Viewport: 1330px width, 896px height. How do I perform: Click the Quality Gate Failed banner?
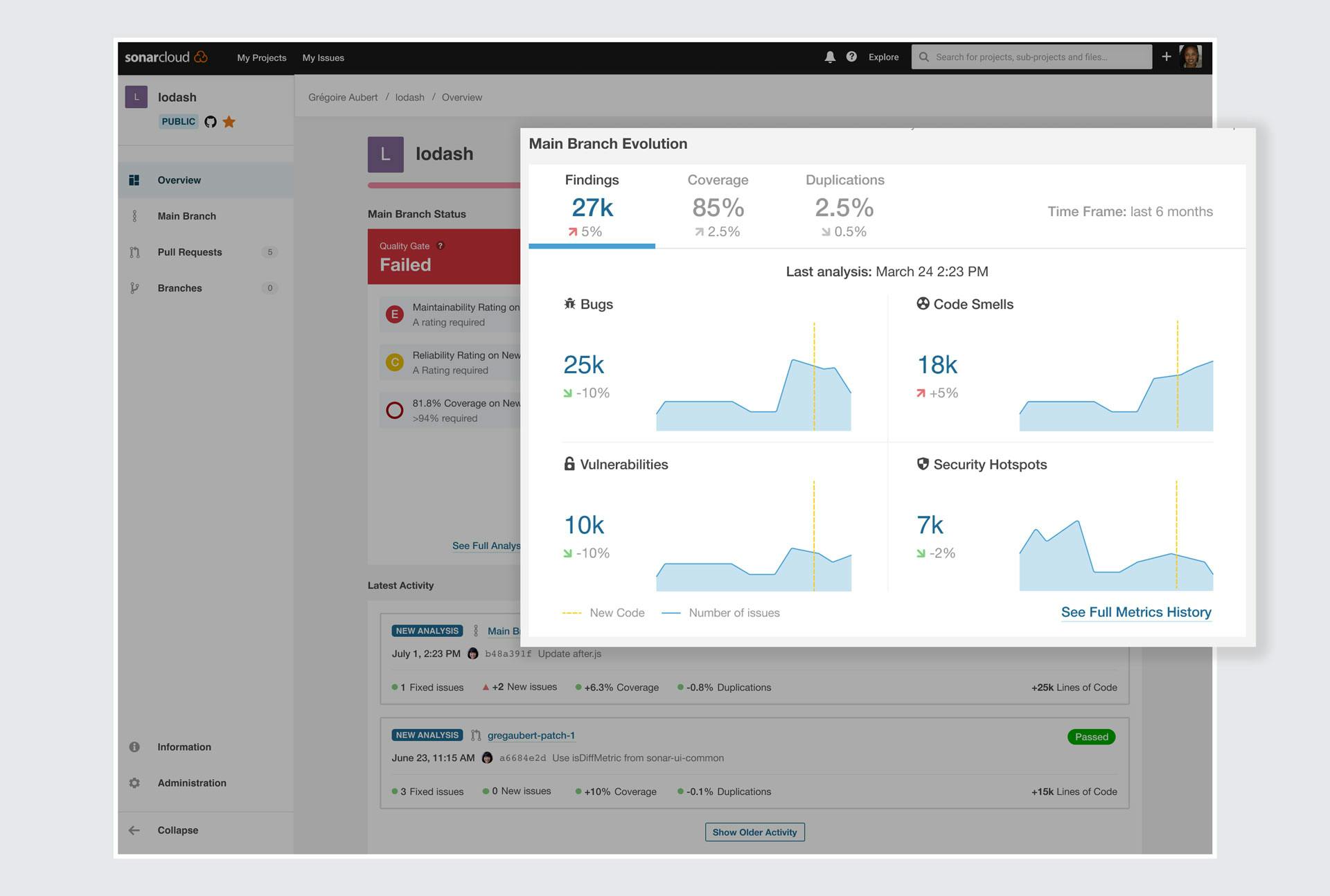(x=444, y=257)
